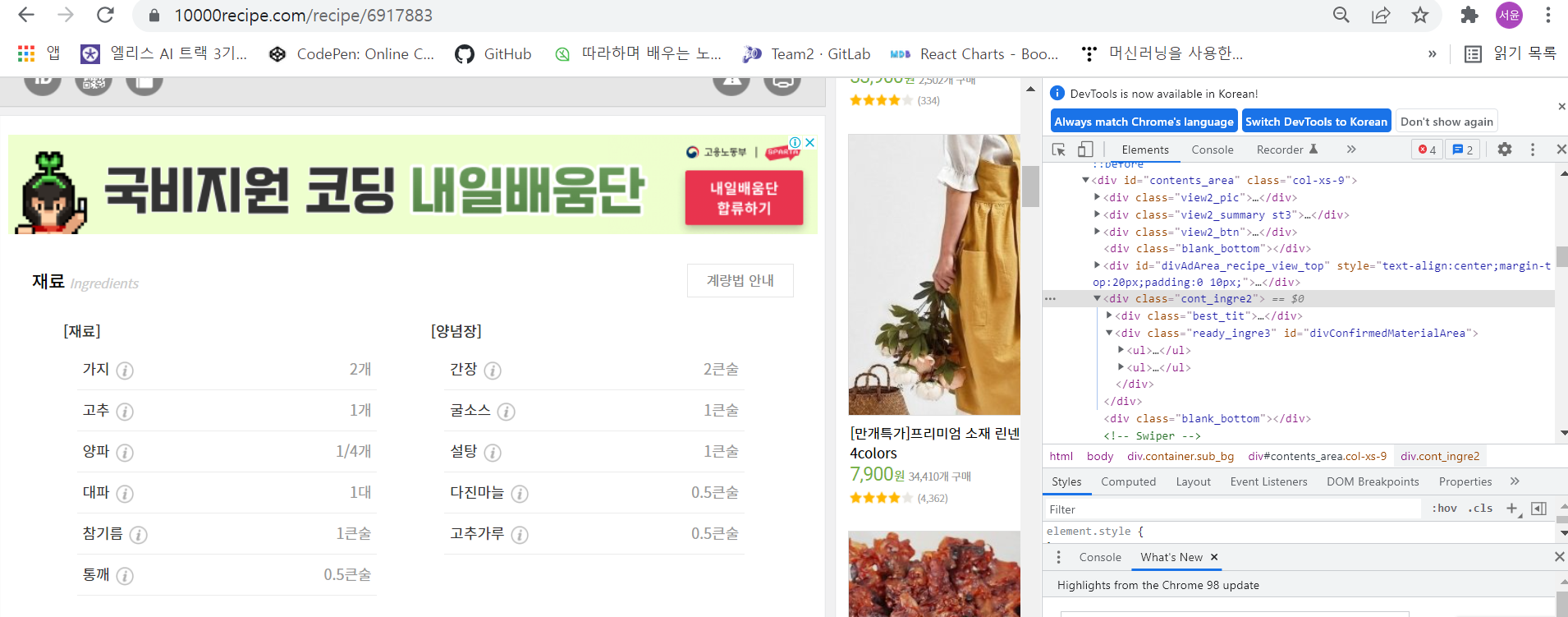The height and width of the screenshot is (617, 1568).
Task: Open React Charts bookmark
Action: tap(974, 53)
